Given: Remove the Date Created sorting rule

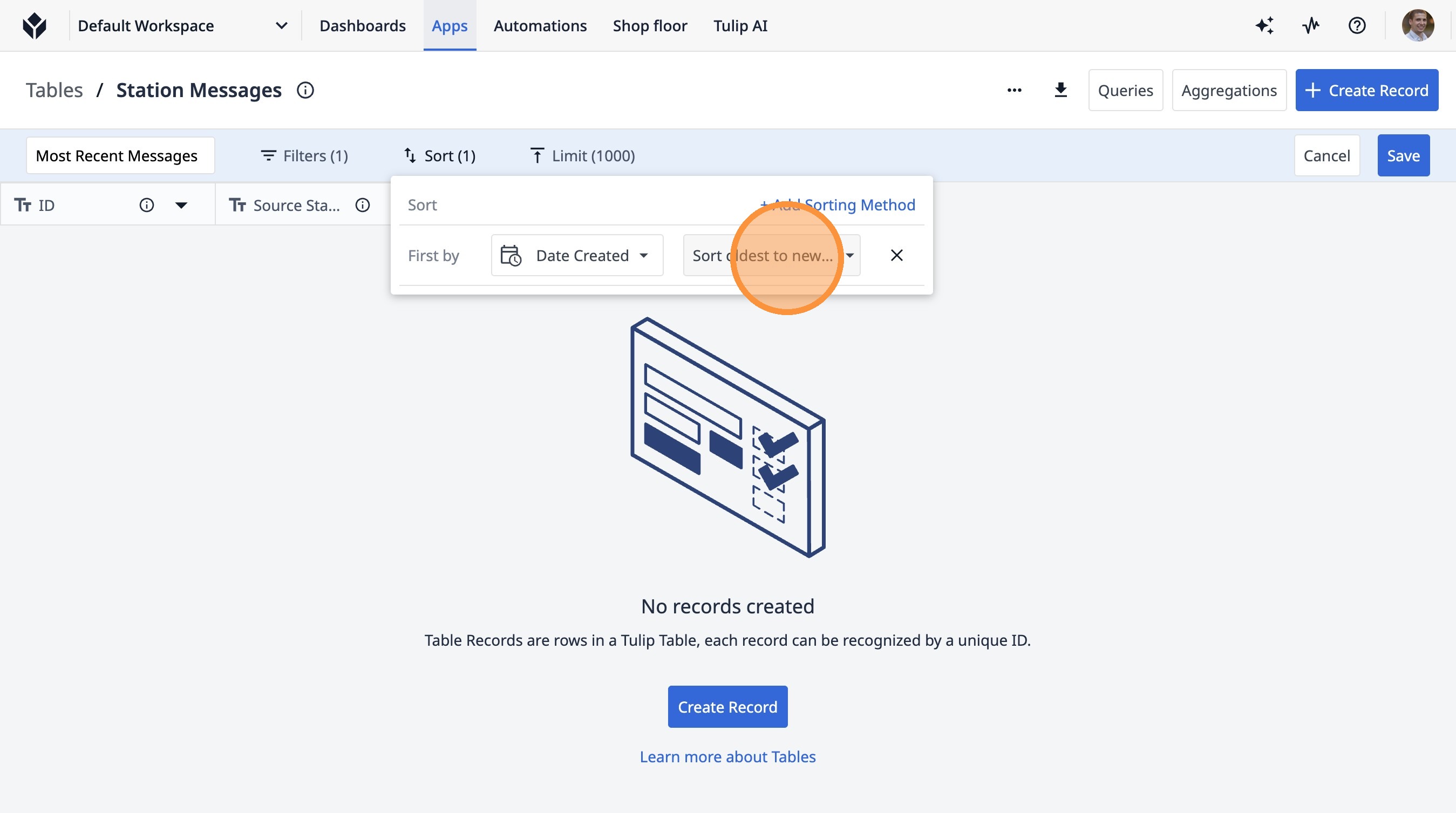Looking at the screenshot, I should click(896, 255).
